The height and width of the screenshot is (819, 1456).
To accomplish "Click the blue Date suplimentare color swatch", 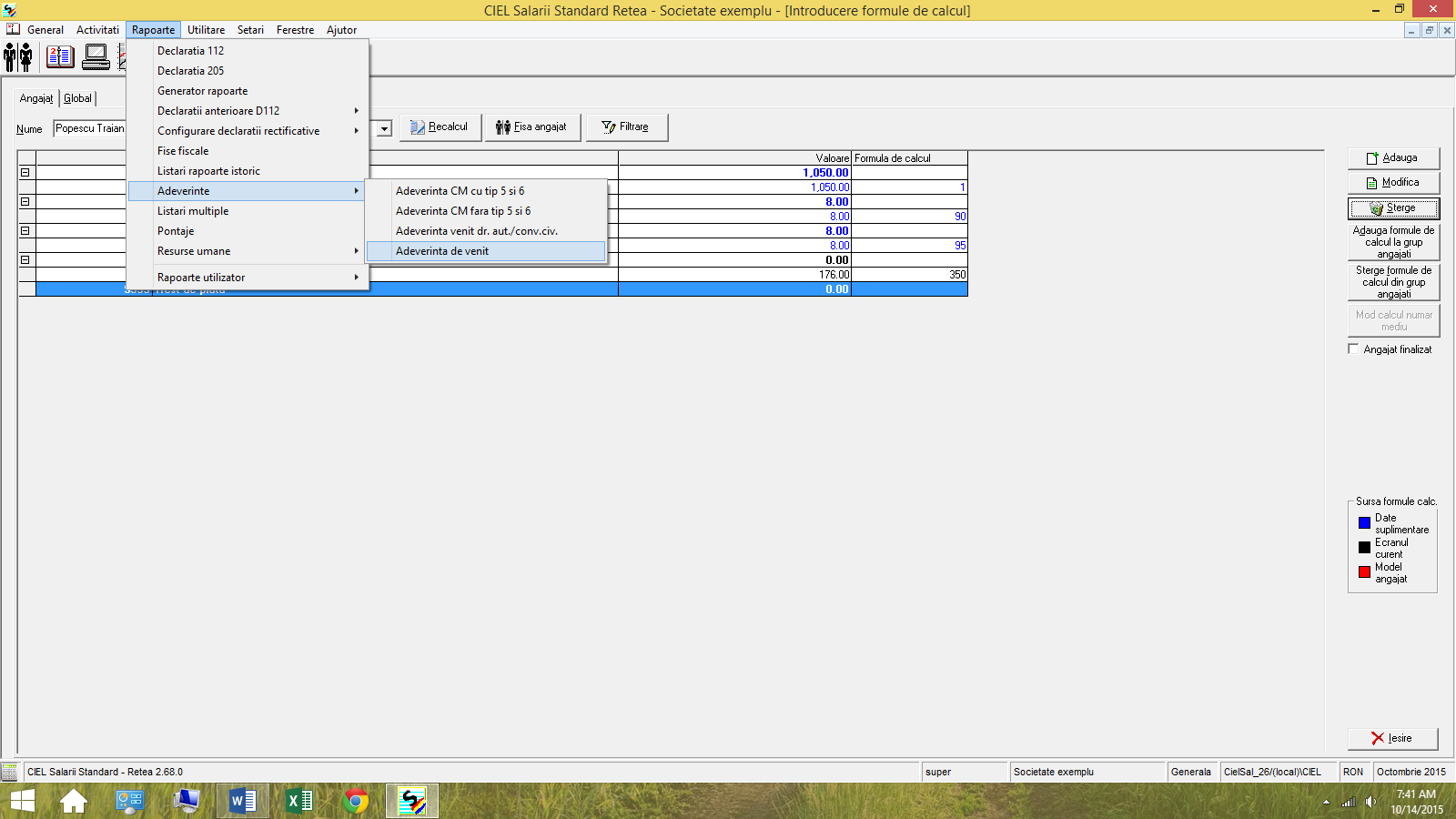I will tap(1364, 523).
